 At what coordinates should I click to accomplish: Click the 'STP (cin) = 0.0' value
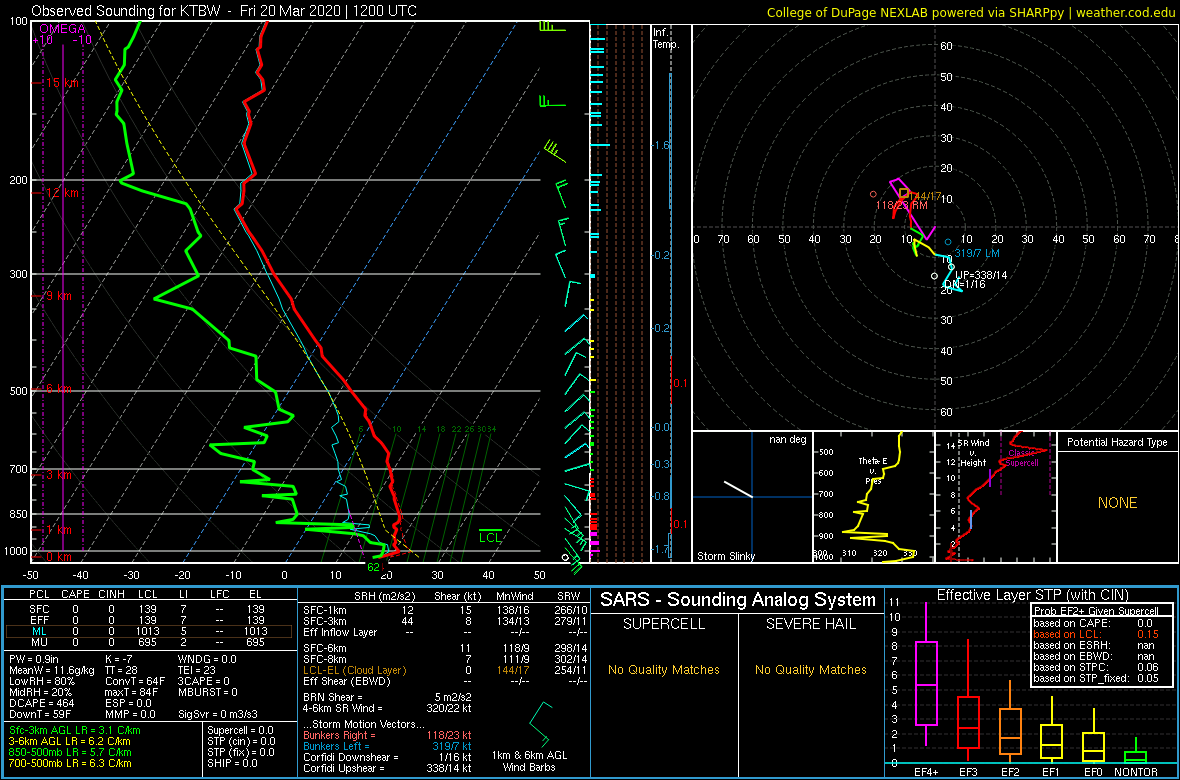coord(242,741)
